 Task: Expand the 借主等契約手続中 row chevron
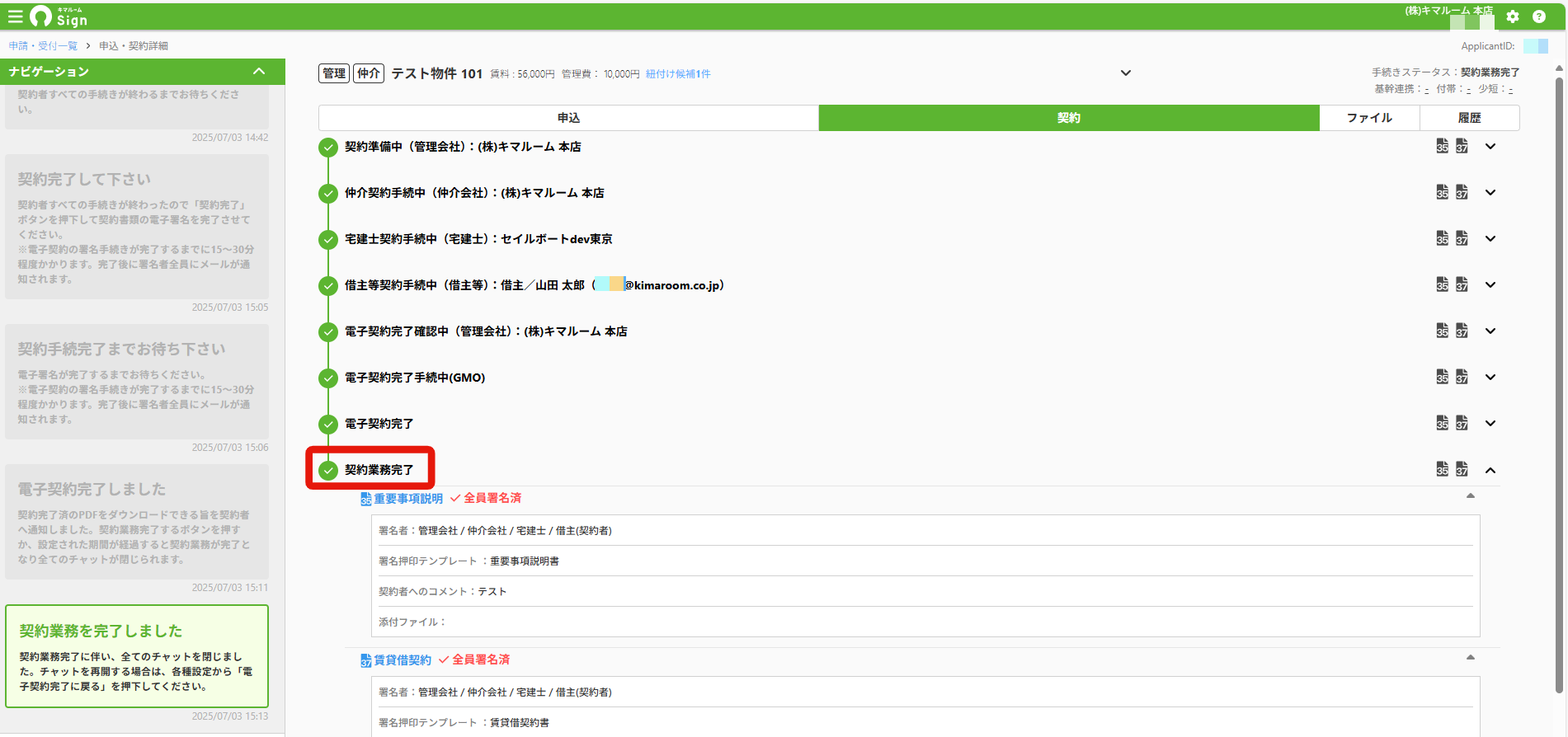1490,284
